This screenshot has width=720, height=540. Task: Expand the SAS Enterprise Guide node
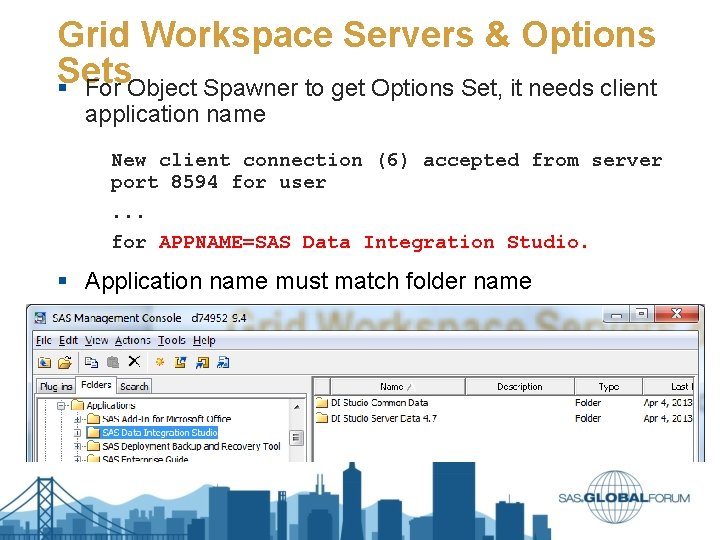point(78,459)
